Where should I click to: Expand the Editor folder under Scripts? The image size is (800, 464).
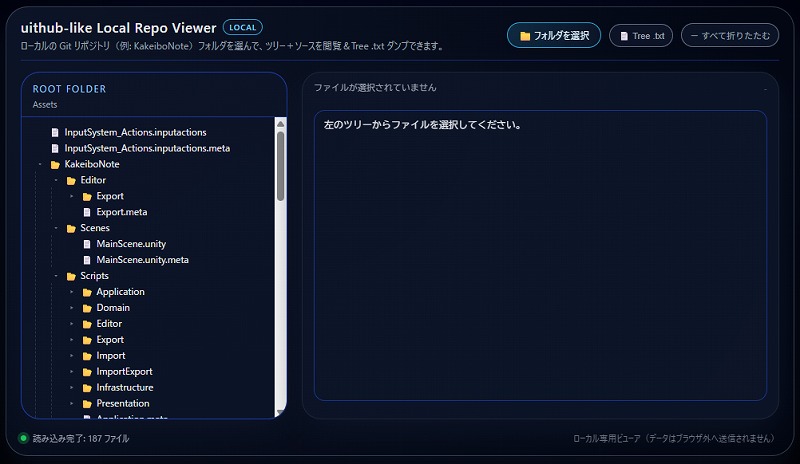click(72, 324)
